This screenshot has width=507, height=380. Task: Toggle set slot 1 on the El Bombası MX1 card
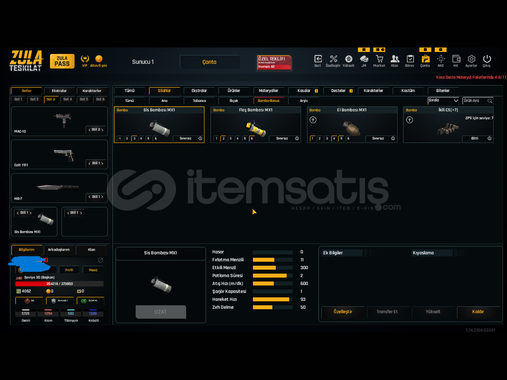[x=313, y=138]
